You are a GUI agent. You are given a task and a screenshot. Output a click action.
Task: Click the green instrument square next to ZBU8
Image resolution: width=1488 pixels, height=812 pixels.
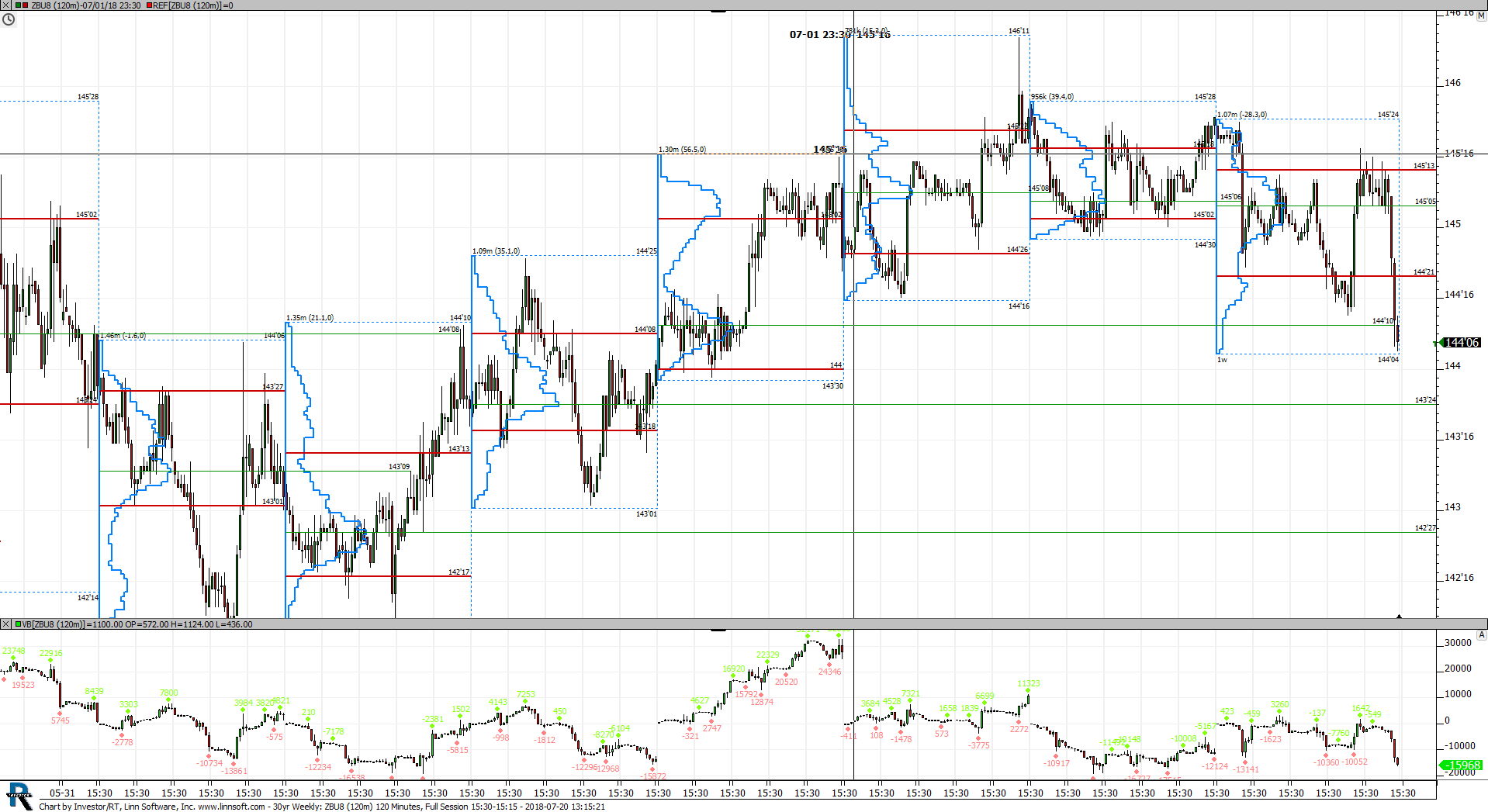pyautogui.click(x=18, y=5)
